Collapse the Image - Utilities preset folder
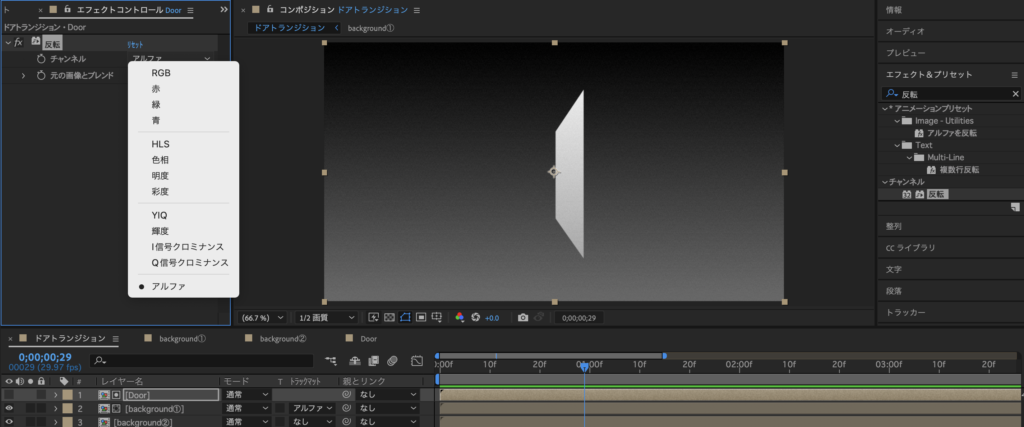1024x427 pixels. (896, 120)
